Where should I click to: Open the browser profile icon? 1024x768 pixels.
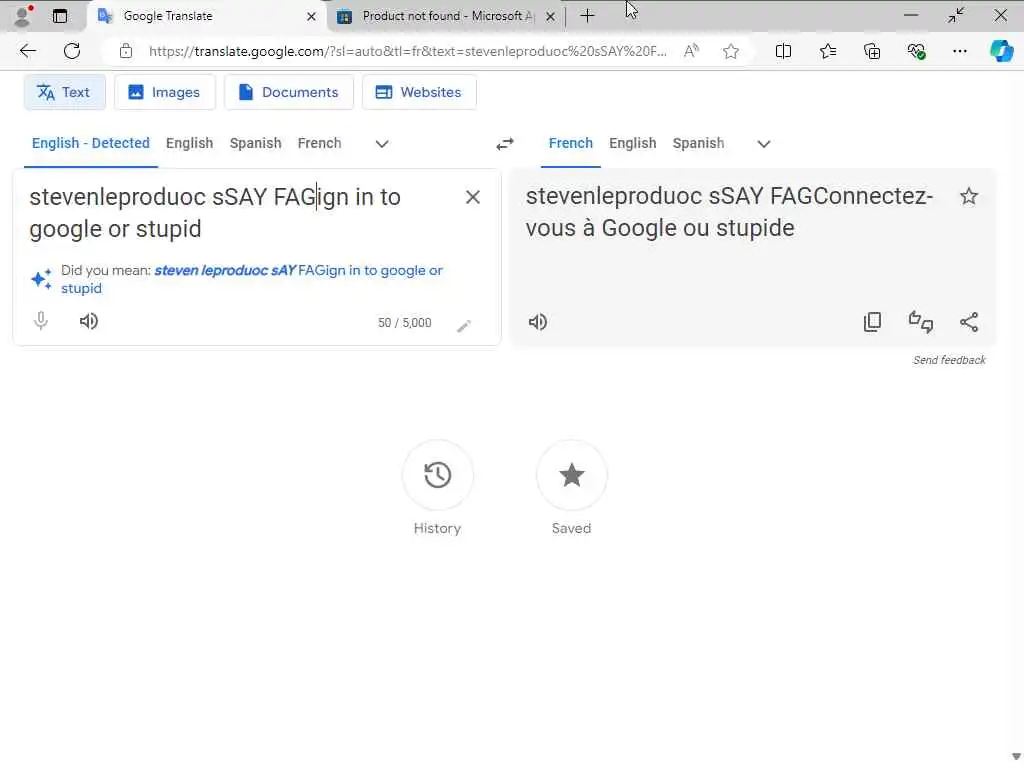(x=22, y=16)
